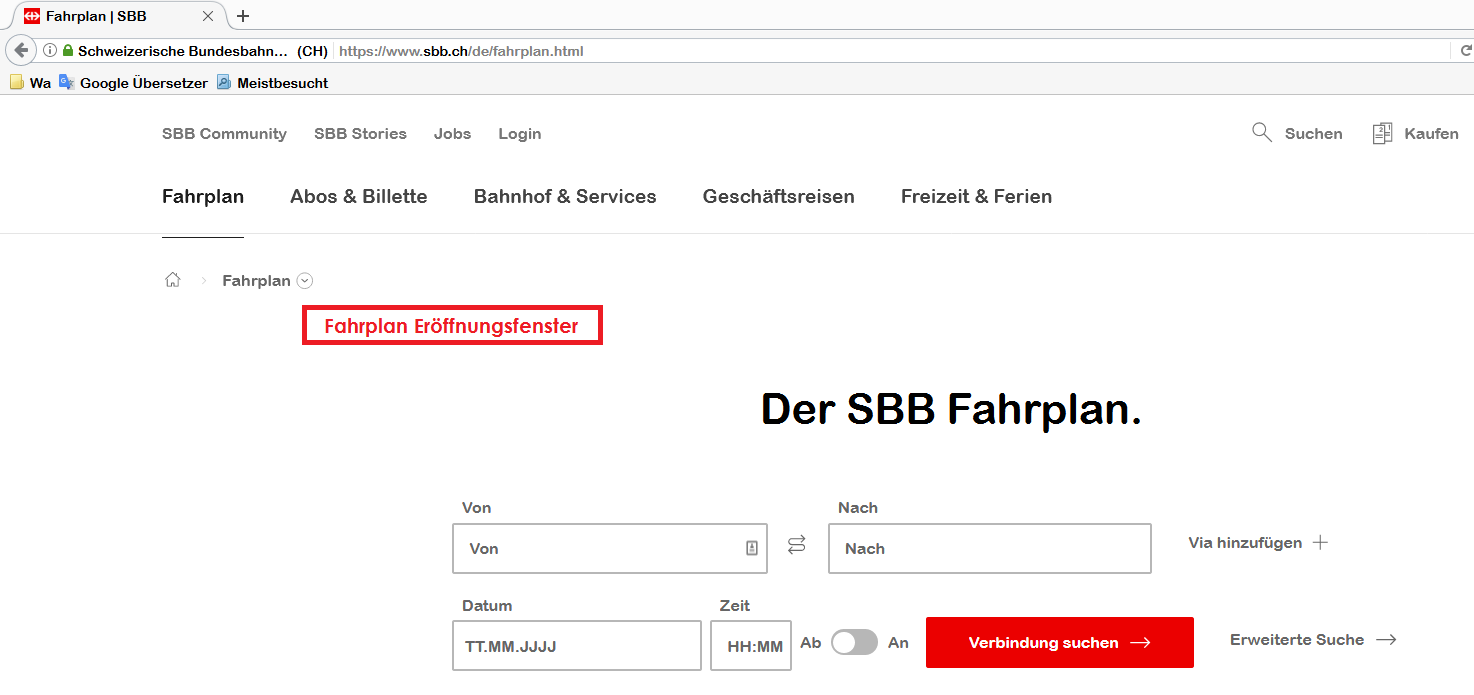The height and width of the screenshot is (695, 1474).
Task: Open the Login link
Action: (520, 133)
